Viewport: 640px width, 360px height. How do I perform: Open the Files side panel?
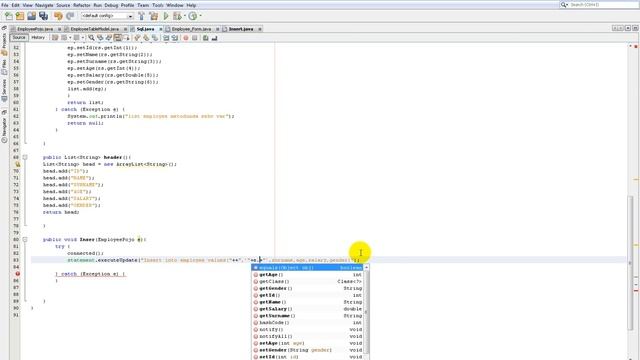(4, 67)
